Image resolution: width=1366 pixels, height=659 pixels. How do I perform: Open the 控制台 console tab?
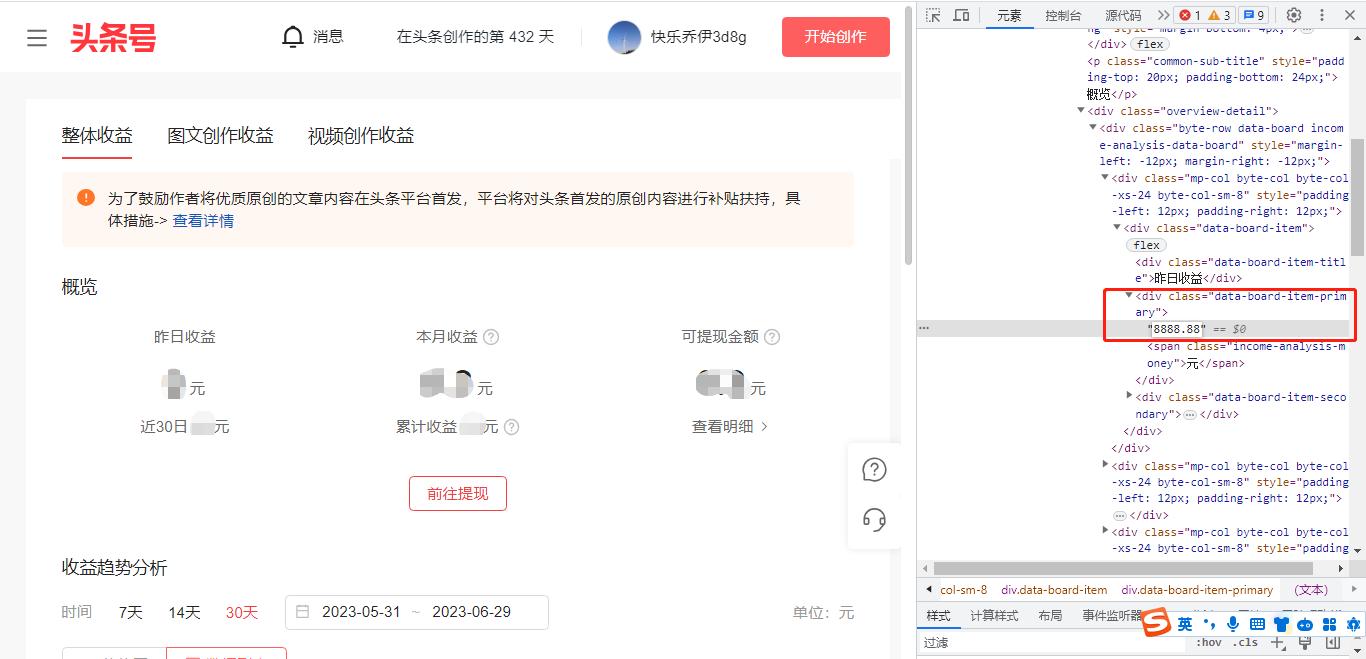coord(1063,15)
